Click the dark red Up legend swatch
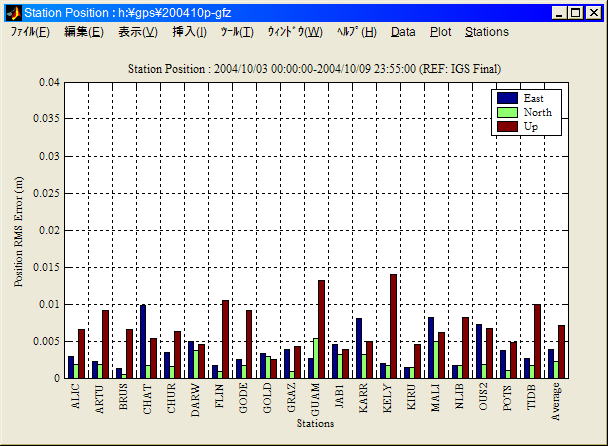Image resolution: width=608 pixels, height=446 pixels. pos(507,126)
